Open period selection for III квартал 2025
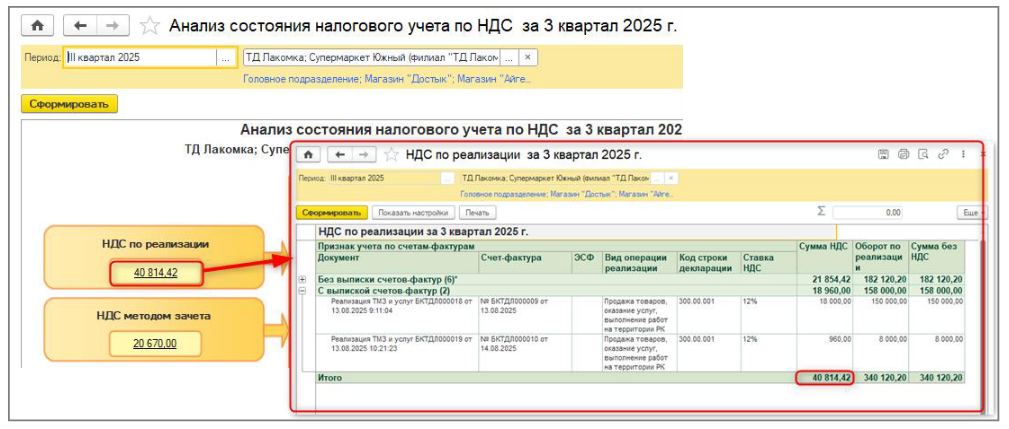Screen dimensions: 1009x429 coord(224,58)
